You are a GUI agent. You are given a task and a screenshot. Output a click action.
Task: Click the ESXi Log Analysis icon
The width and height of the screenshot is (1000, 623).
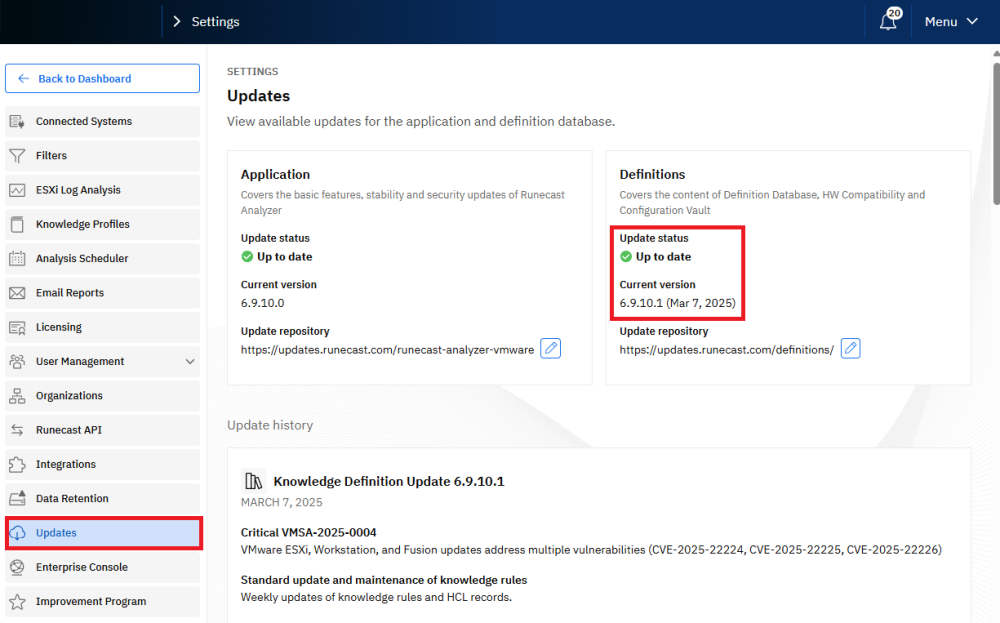(16, 190)
